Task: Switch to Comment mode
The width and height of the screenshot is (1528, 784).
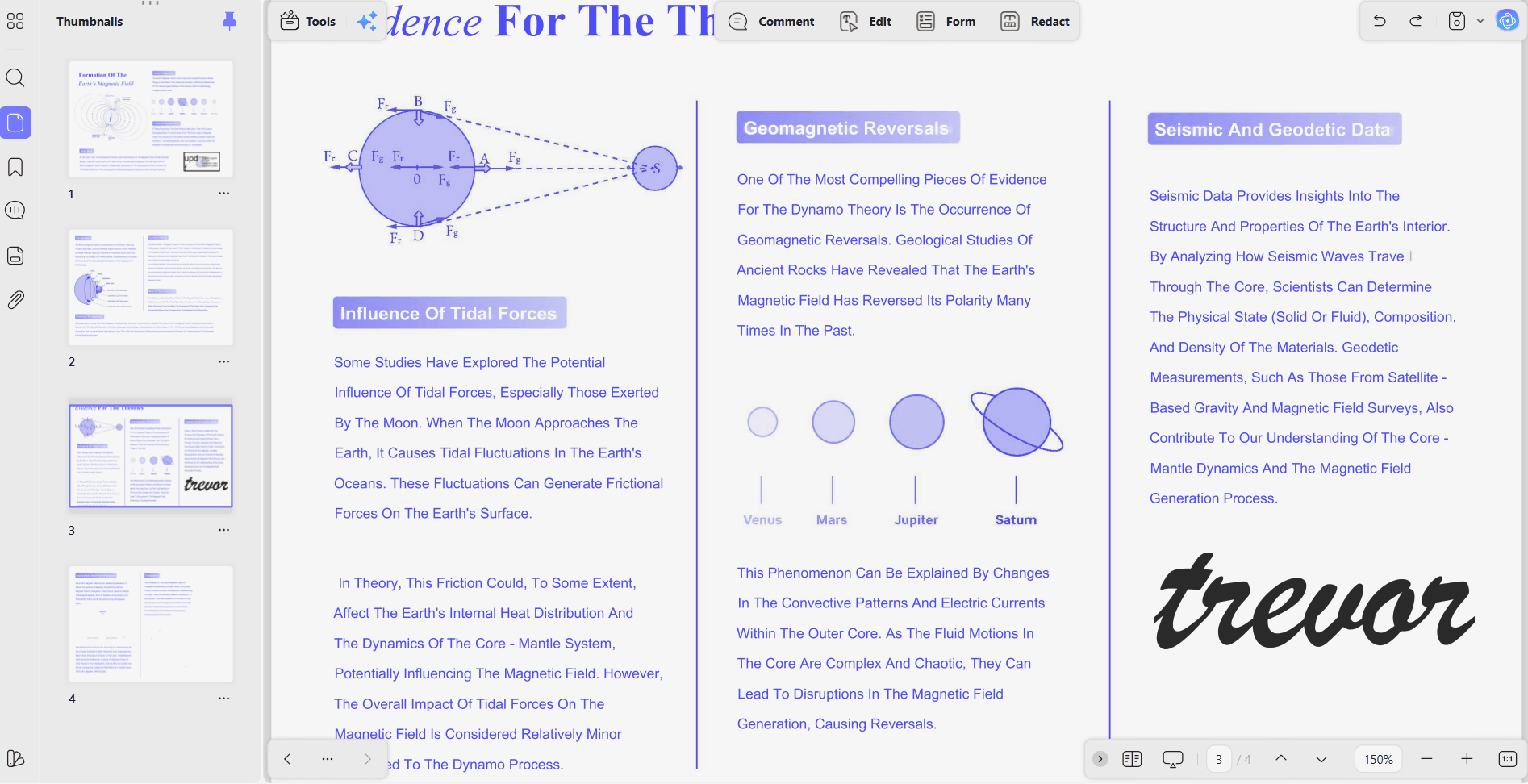Action: click(x=771, y=22)
